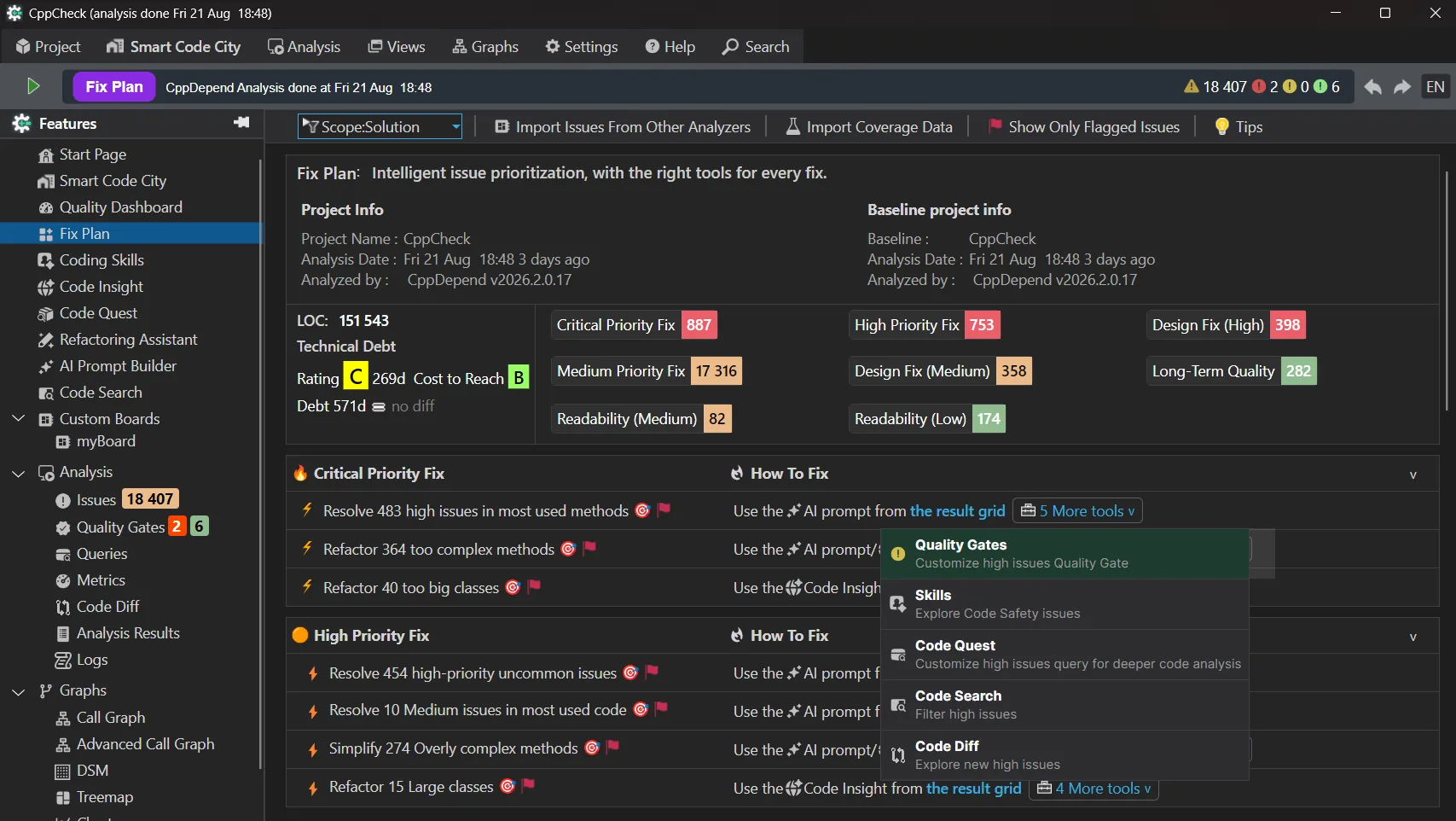Click the green B cost-to-reach rating swatch
This screenshot has height=821, width=1456.
pyautogui.click(x=518, y=377)
